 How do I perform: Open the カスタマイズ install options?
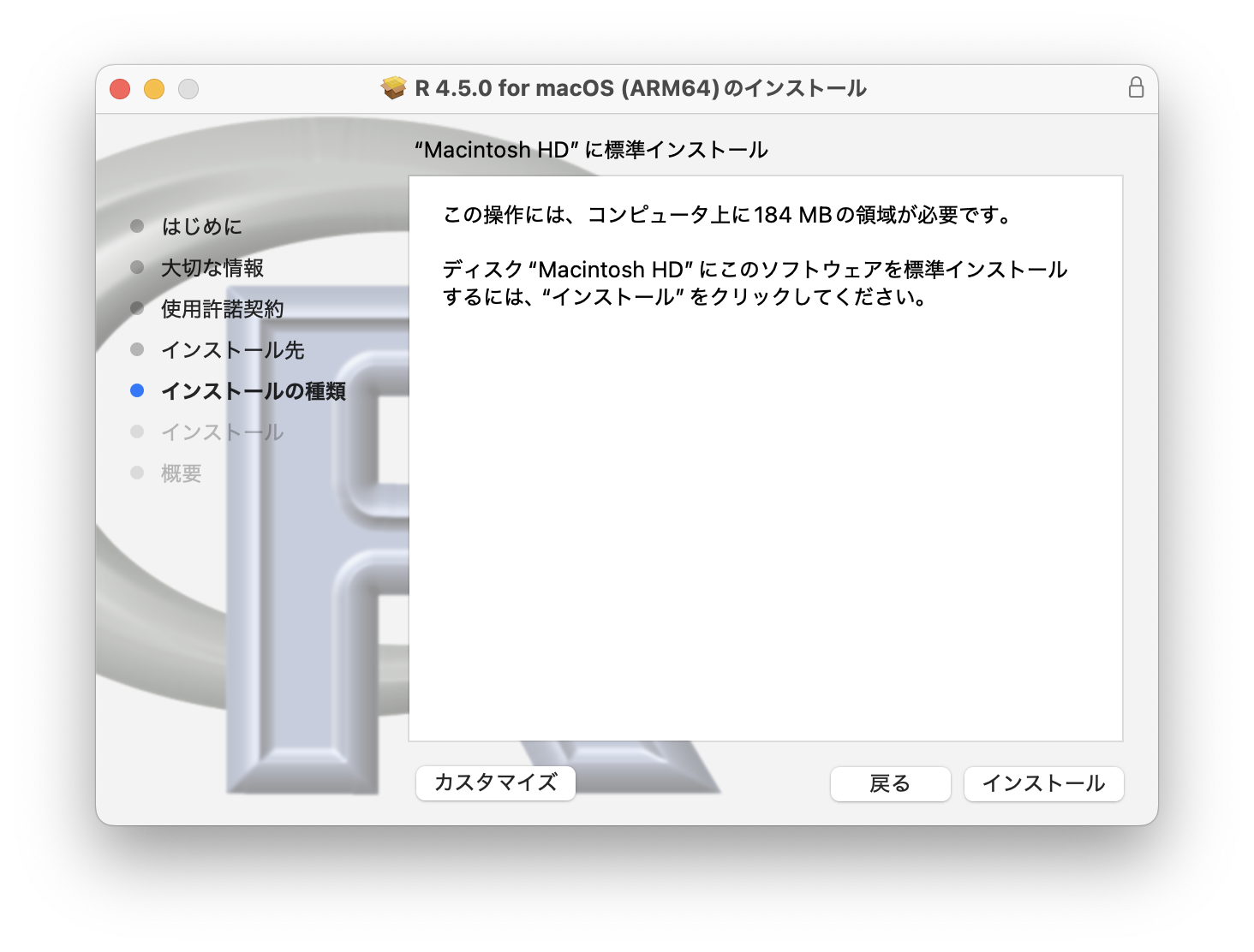[495, 782]
